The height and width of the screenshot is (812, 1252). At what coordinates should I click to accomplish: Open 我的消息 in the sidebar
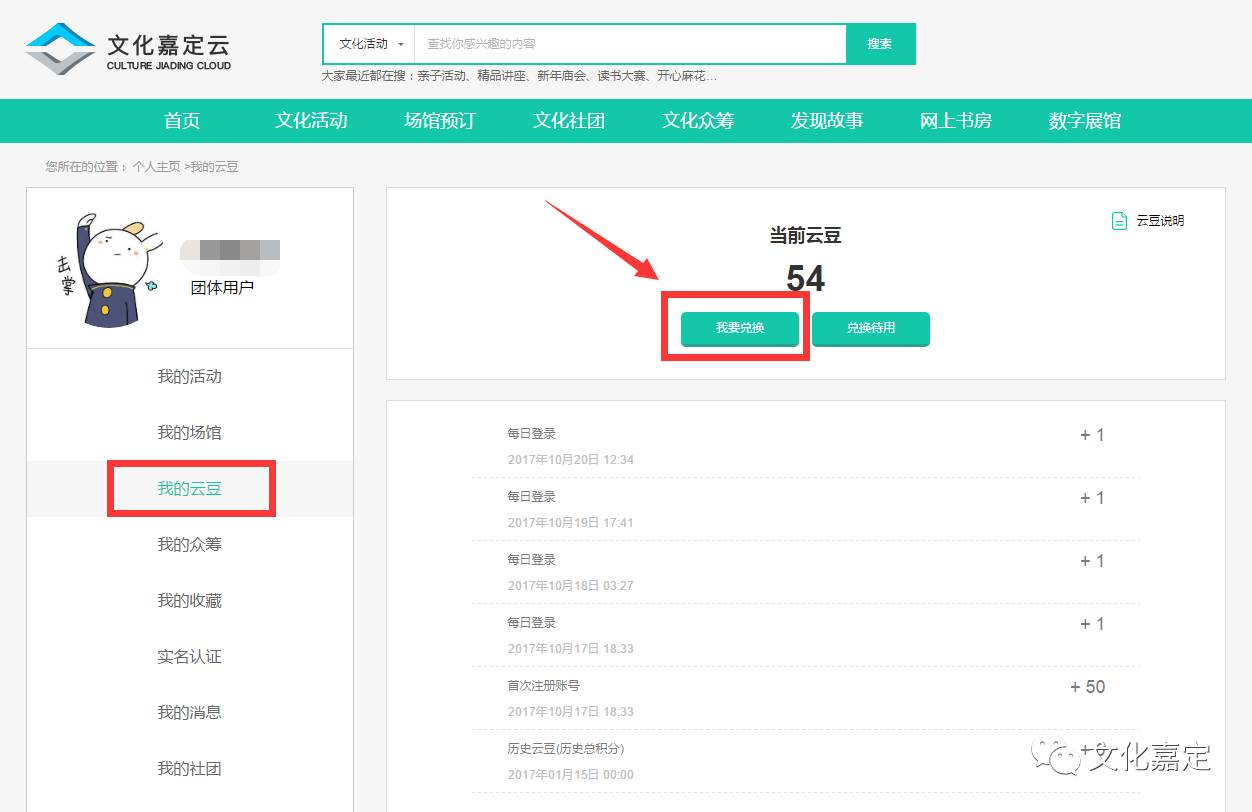[x=189, y=713]
